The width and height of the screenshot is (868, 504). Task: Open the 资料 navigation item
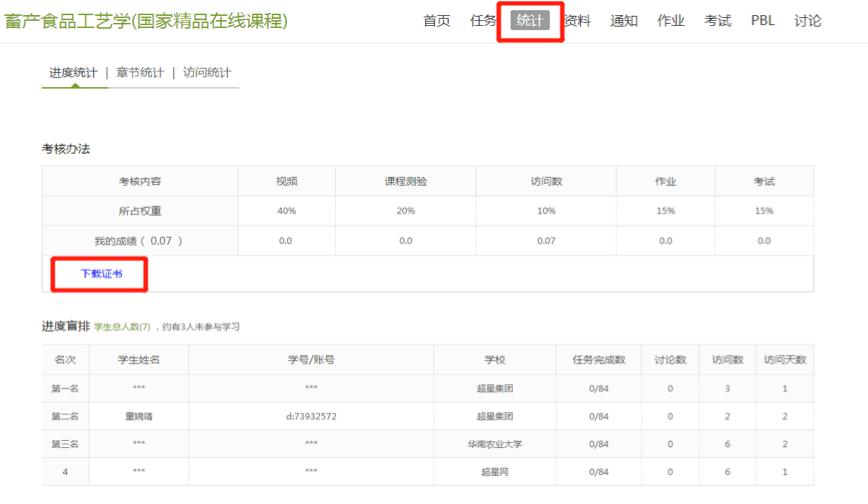(x=577, y=21)
